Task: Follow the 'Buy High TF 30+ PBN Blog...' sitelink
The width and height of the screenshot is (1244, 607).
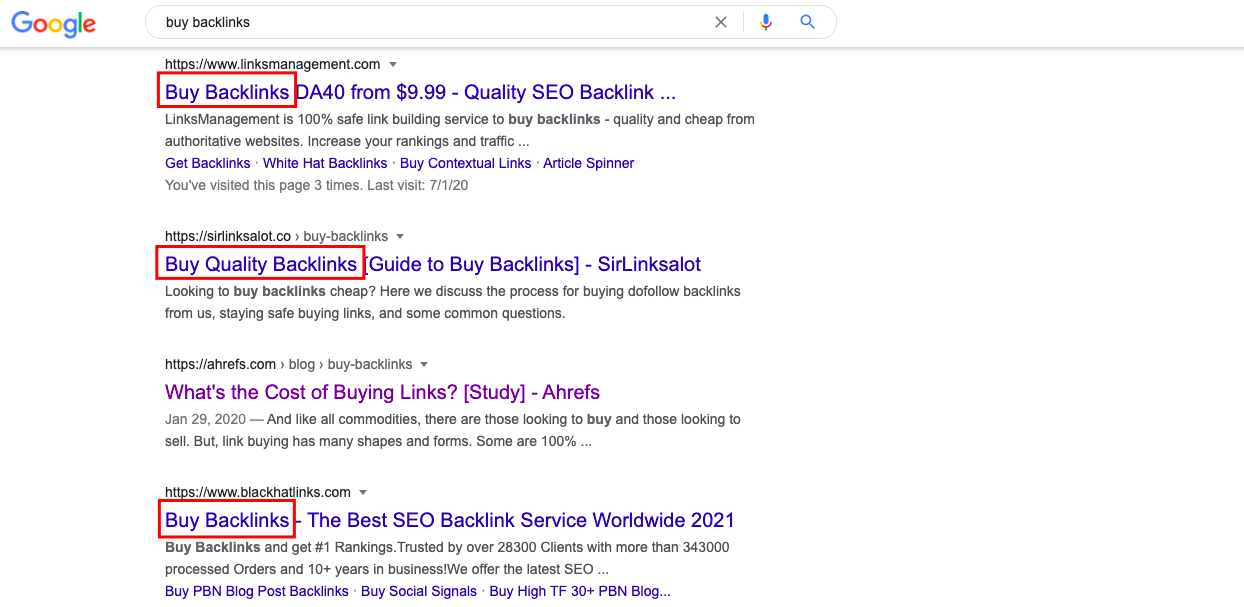Action: pos(580,591)
